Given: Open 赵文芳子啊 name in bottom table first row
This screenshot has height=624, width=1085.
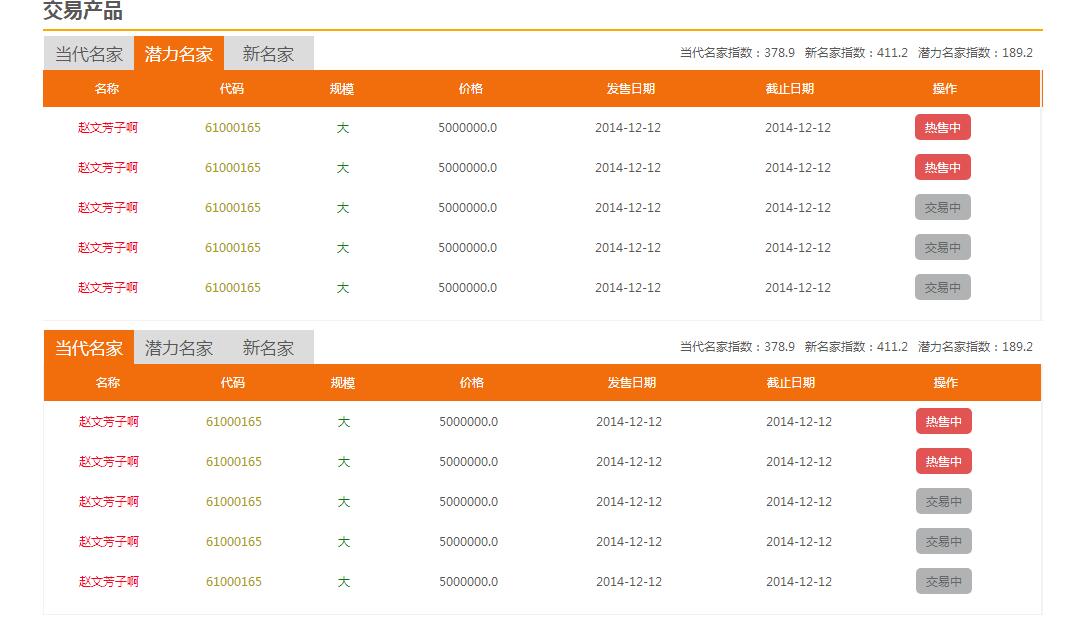Looking at the screenshot, I should click(x=107, y=421).
